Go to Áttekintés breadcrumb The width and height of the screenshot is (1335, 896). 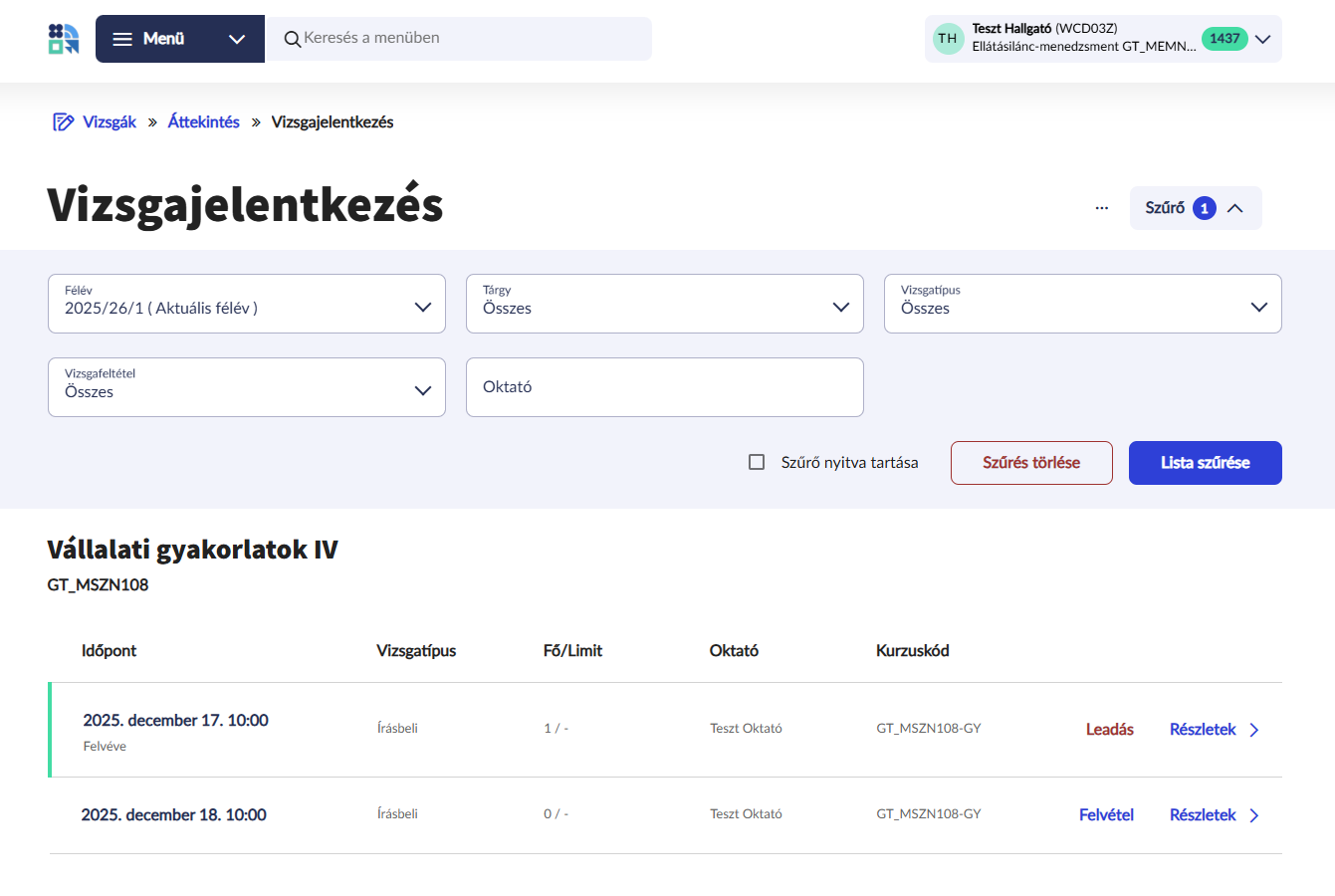203,122
